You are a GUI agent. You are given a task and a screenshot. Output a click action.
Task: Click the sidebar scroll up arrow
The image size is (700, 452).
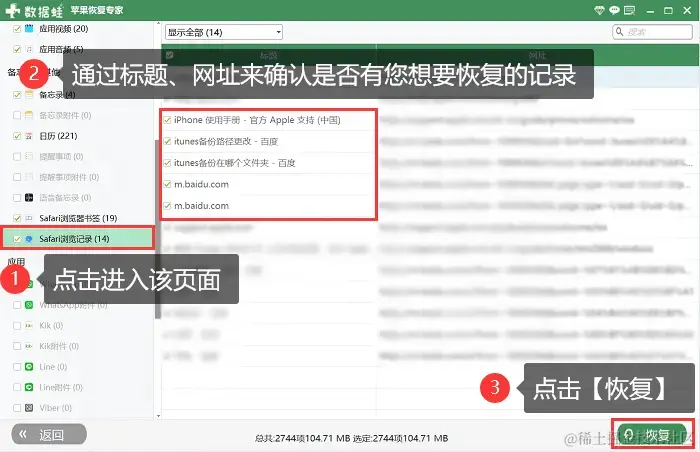coord(158,24)
